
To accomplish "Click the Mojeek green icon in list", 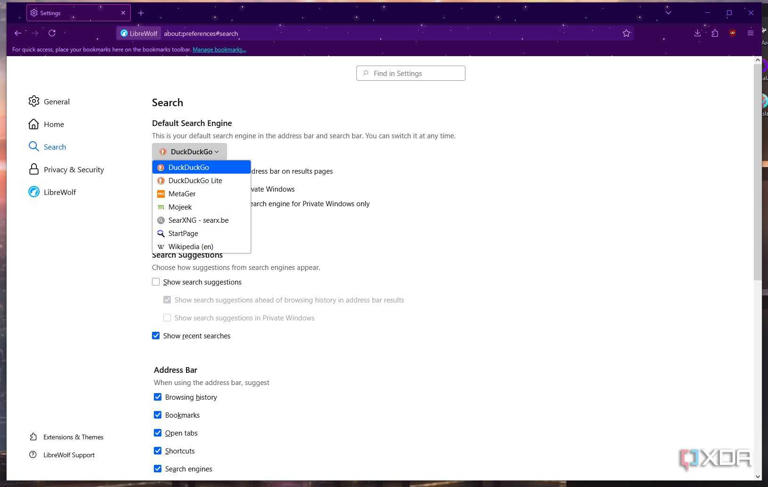I will 161,207.
